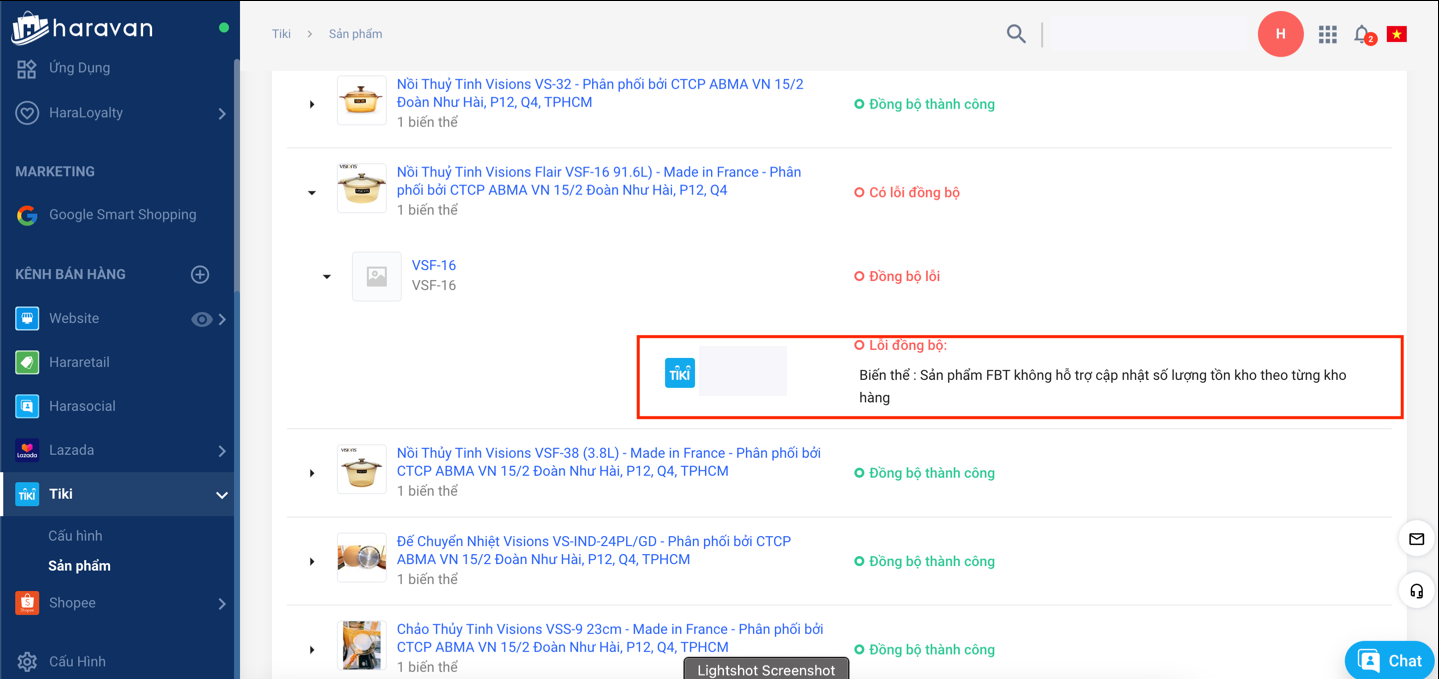Expand the Lazada submenu arrow
The image size is (1439, 679).
tap(222, 451)
